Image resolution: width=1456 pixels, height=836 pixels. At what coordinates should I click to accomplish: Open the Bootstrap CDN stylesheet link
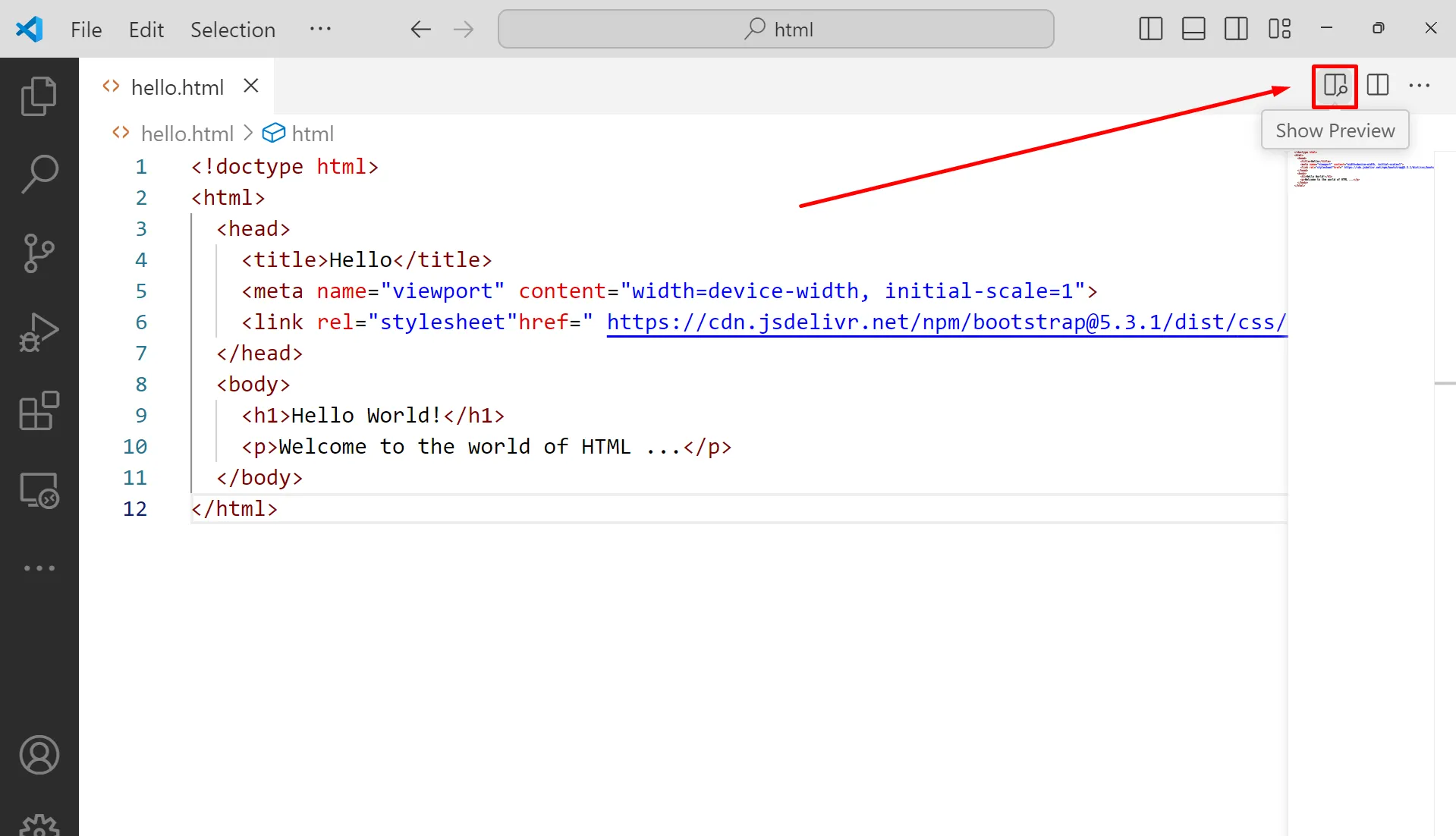[x=945, y=322]
